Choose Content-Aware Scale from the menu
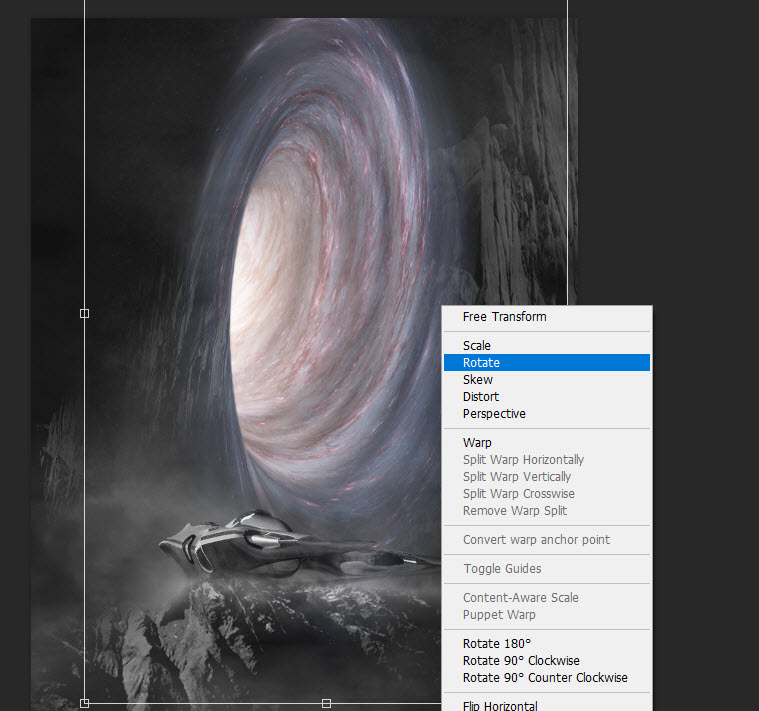This screenshot has height=711, width=759. (x=520, y=598)
